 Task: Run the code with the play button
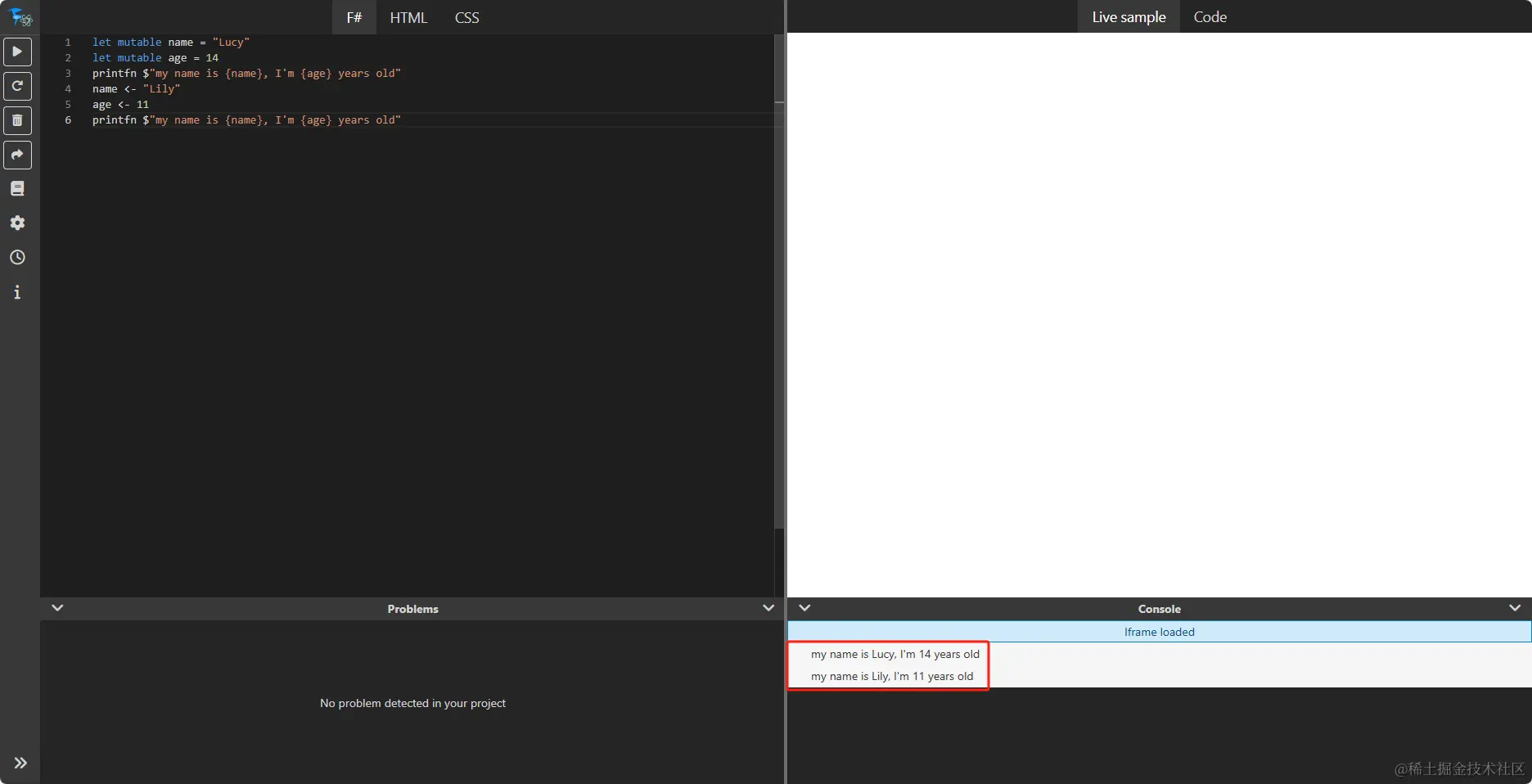pos(17,52)
